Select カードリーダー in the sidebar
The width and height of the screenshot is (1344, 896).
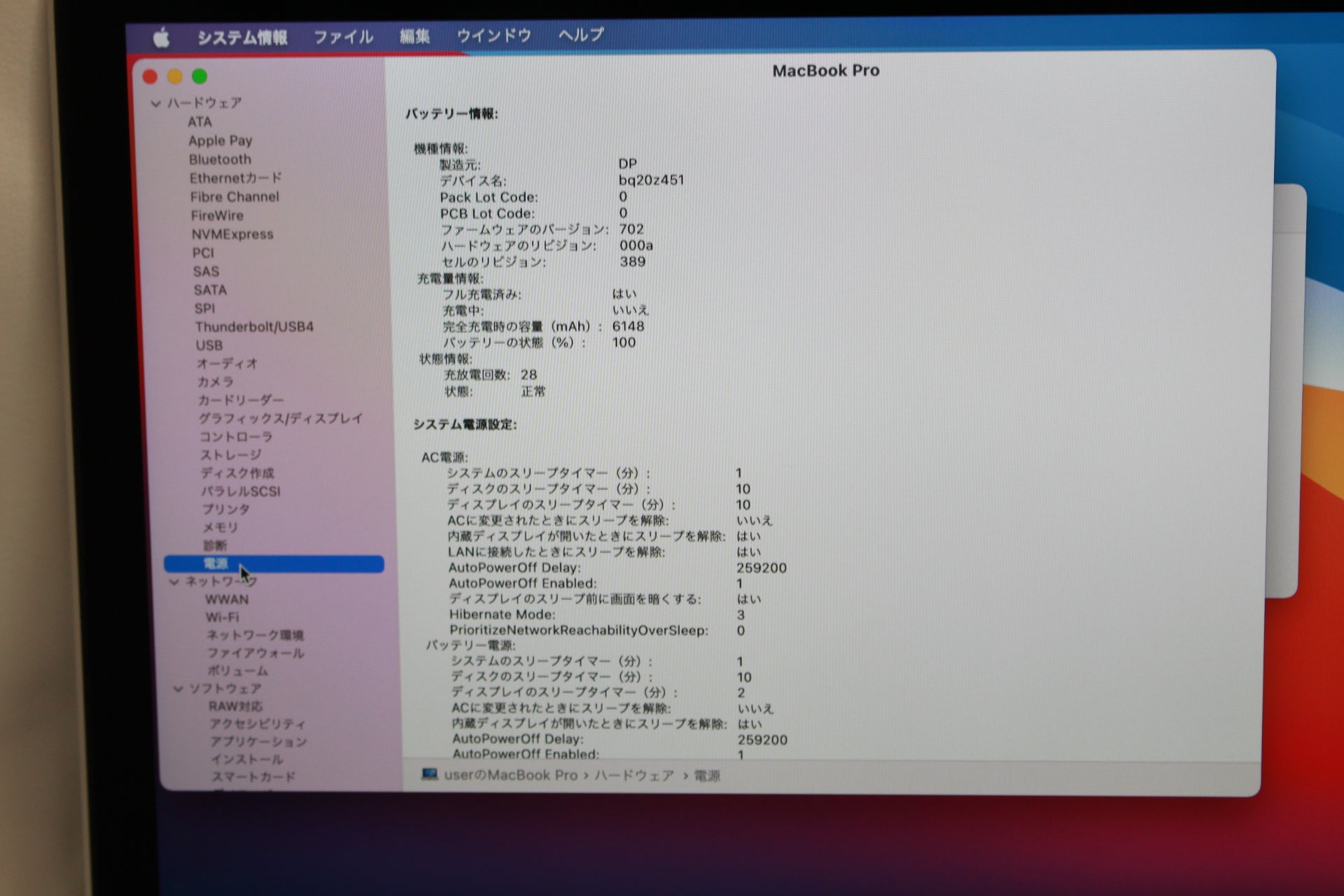(x=241, y=400)
